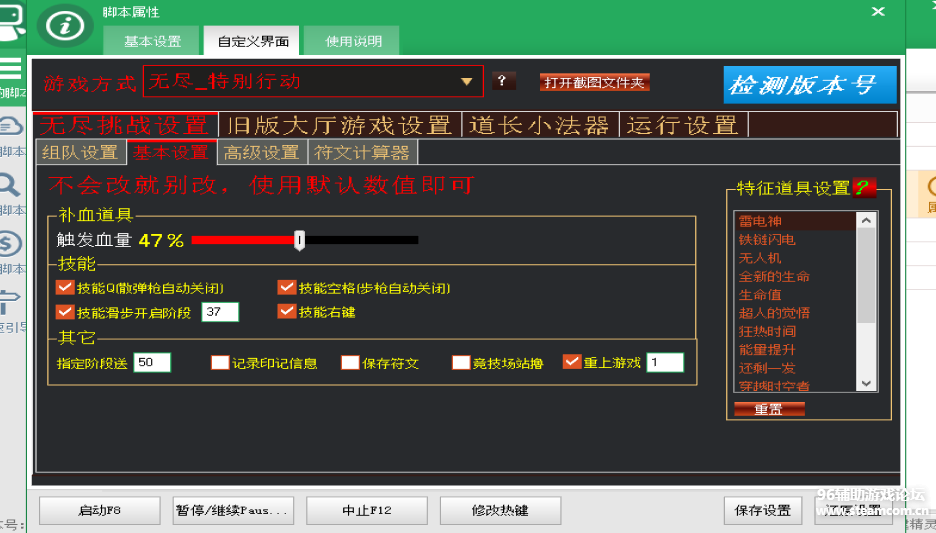This screenshot has height=533, width=936.
Task: Click the cloud icon in left sidebar
Action: [x=10, y=126]
